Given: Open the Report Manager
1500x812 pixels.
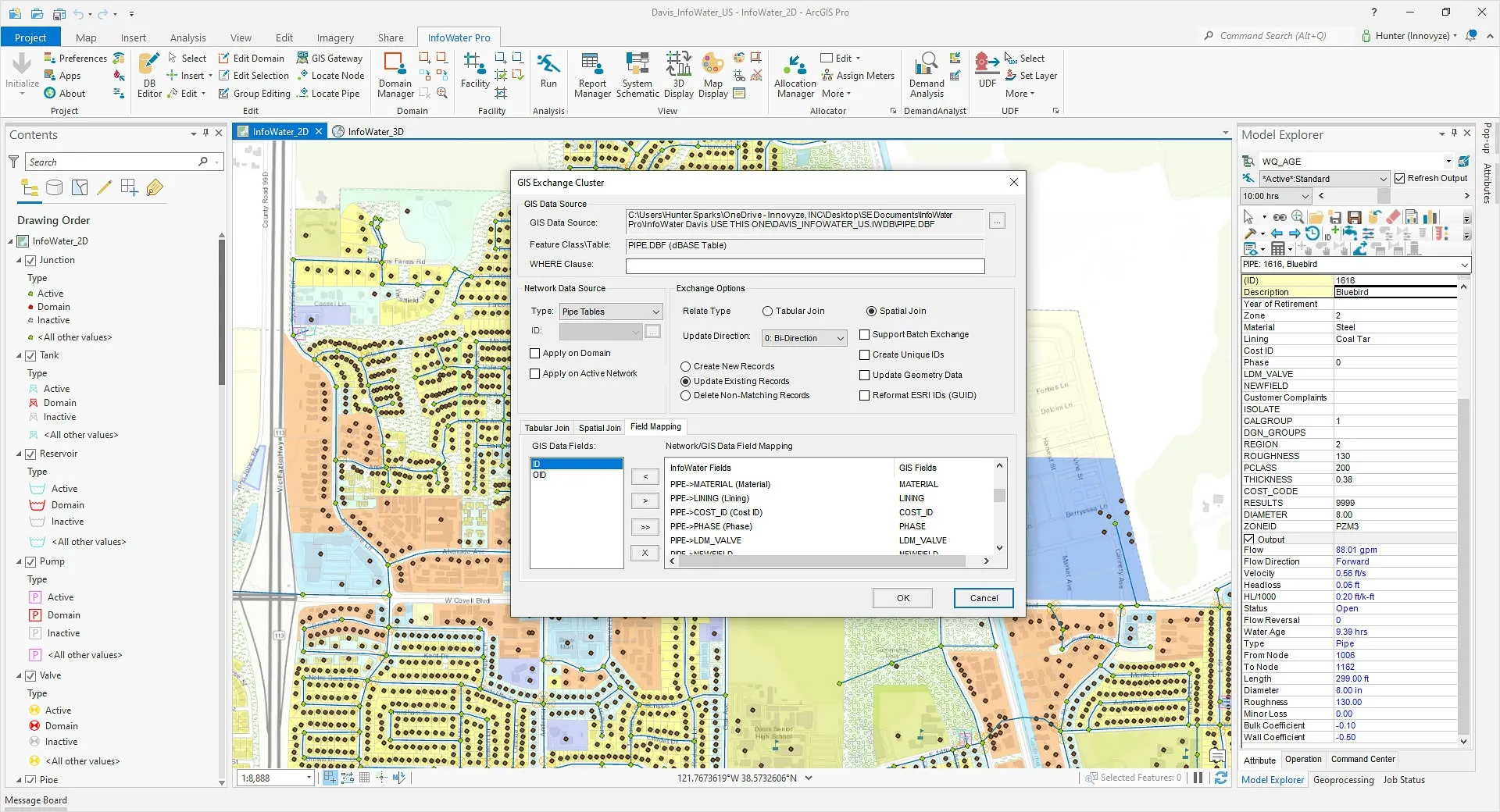Looking at the screenshot, I should pyautogui.click(x=592, y=74).
